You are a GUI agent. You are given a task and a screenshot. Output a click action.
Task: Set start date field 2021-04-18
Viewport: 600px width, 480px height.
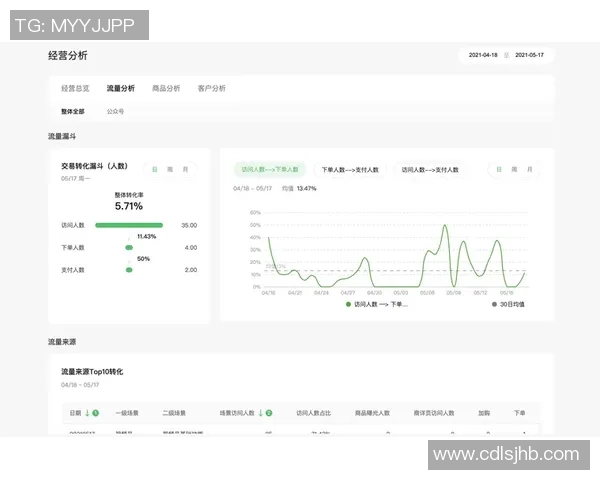pyautogui.click(x=483, y=55)
